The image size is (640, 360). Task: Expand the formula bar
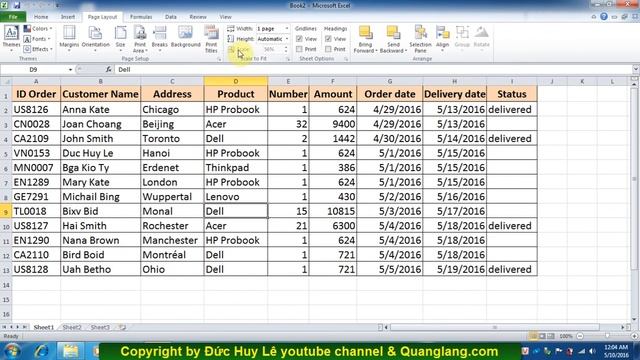click(636, 69)
